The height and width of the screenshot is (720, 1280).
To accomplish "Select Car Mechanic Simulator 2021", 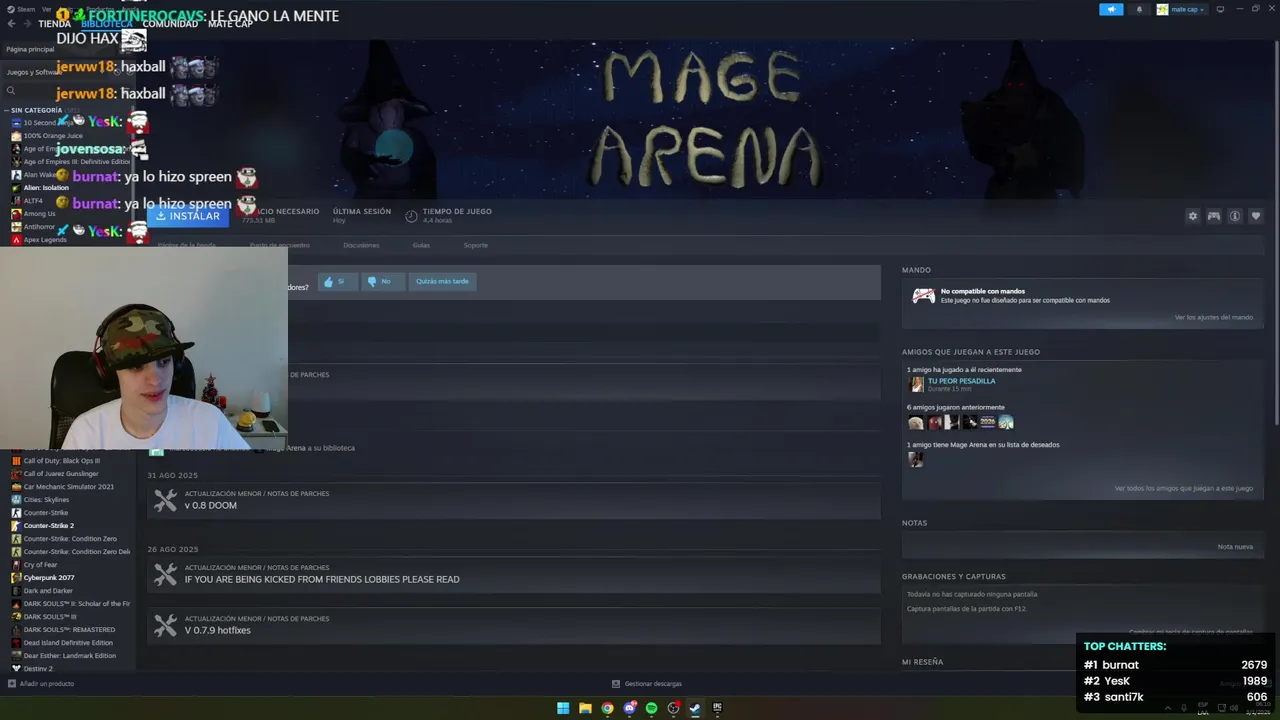I will pos(68,487).
